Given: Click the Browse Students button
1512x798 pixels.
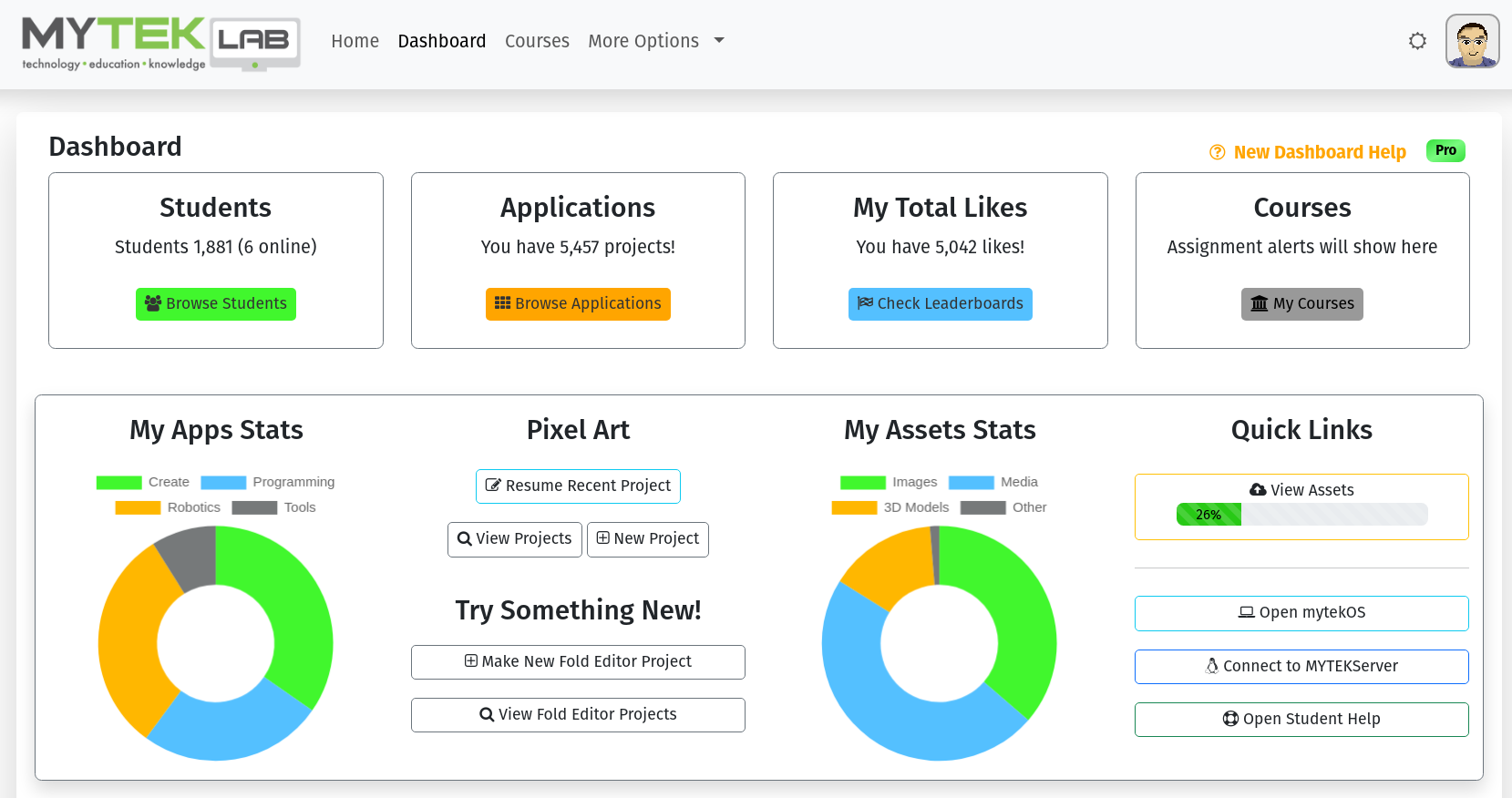Looking at the screenshot, I should pyautogui.click(x=216, y=303).
